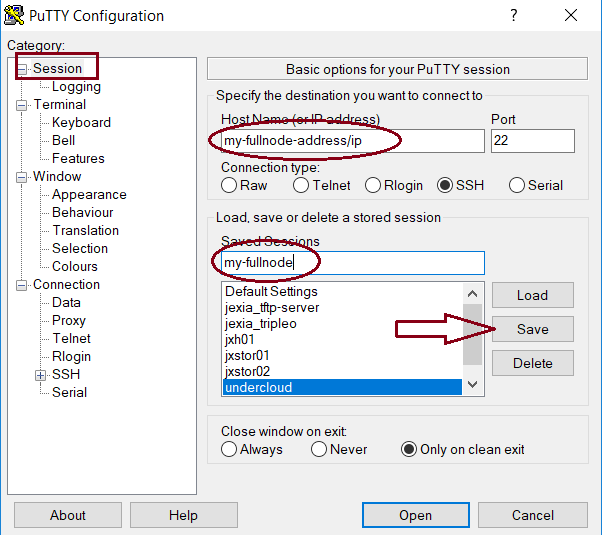This screenshot has width=602, height=535.
Task: Cancel the PuTTY configuration dialog
Action: (533, 515)
